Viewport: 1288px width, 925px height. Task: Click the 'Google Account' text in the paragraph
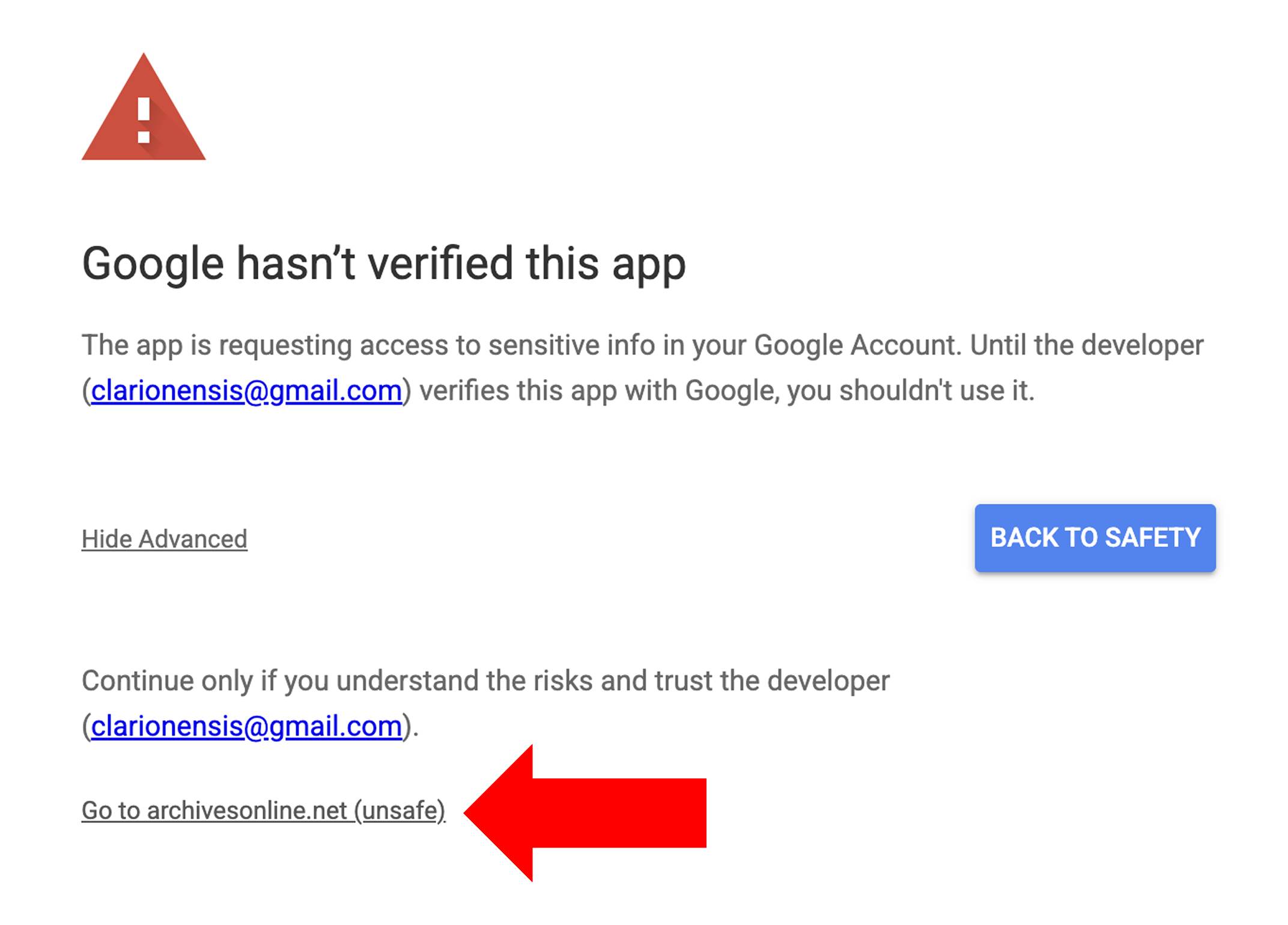coord(852,345)
